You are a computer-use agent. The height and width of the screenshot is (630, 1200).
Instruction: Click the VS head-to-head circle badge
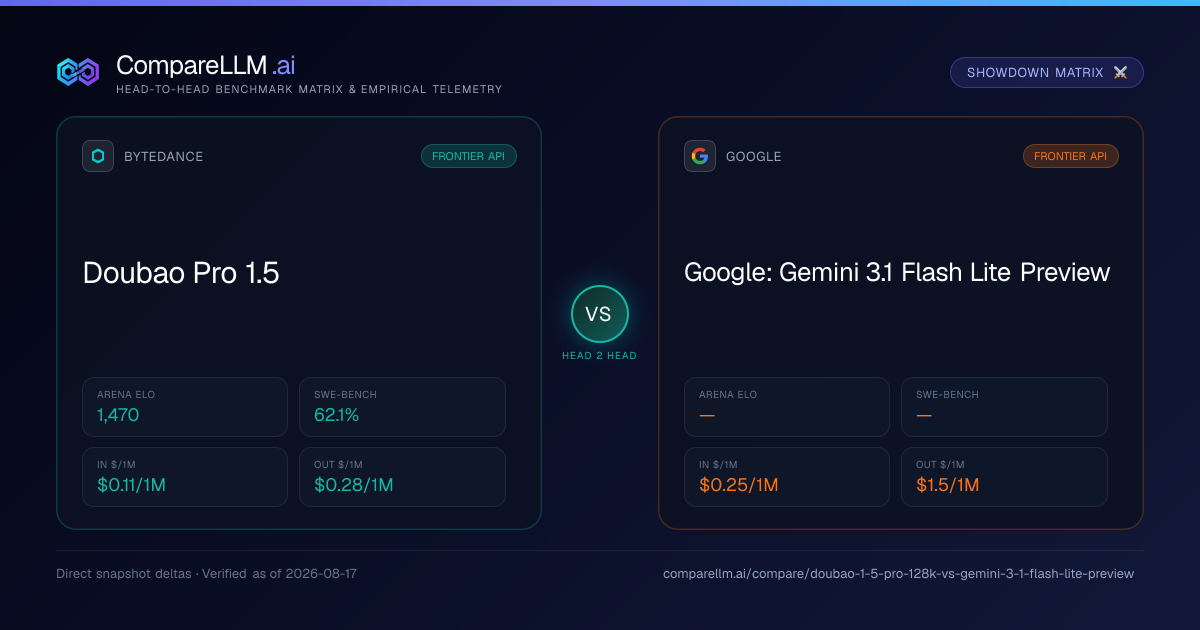[599, 314]
